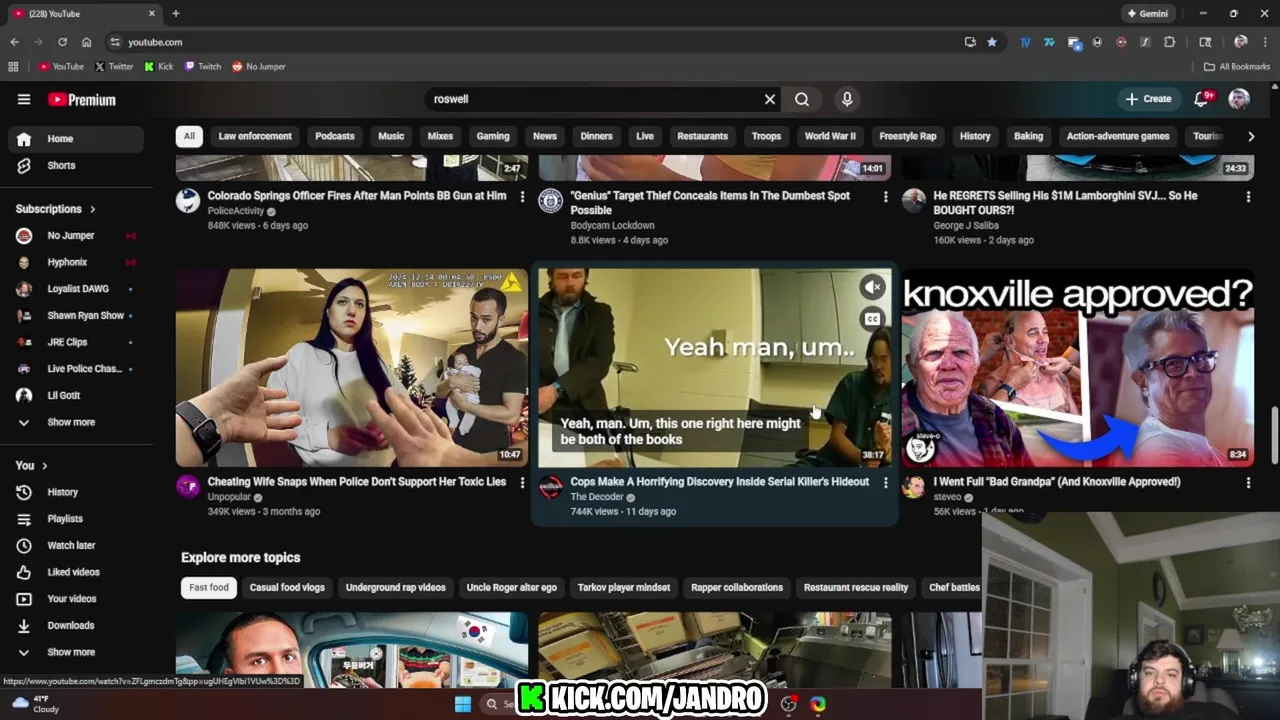The image size is (1280, 720).
Task: Start voice search with the microphone
Action: point(847,99)
